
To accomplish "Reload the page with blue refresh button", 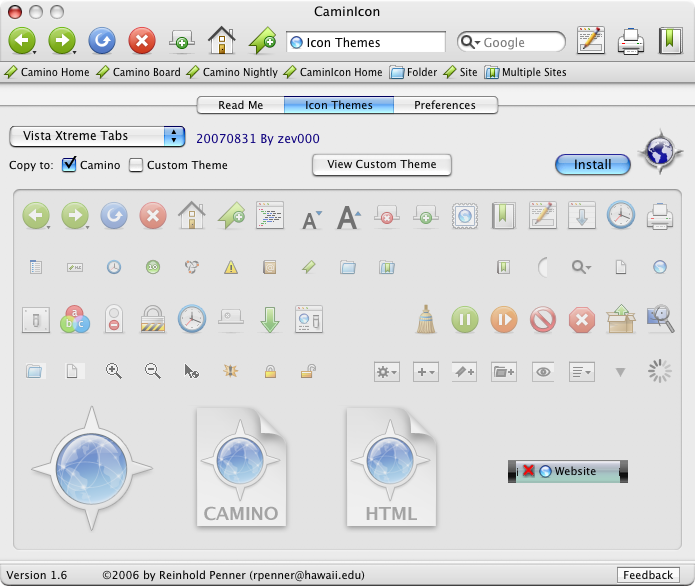I will [102, 41].
